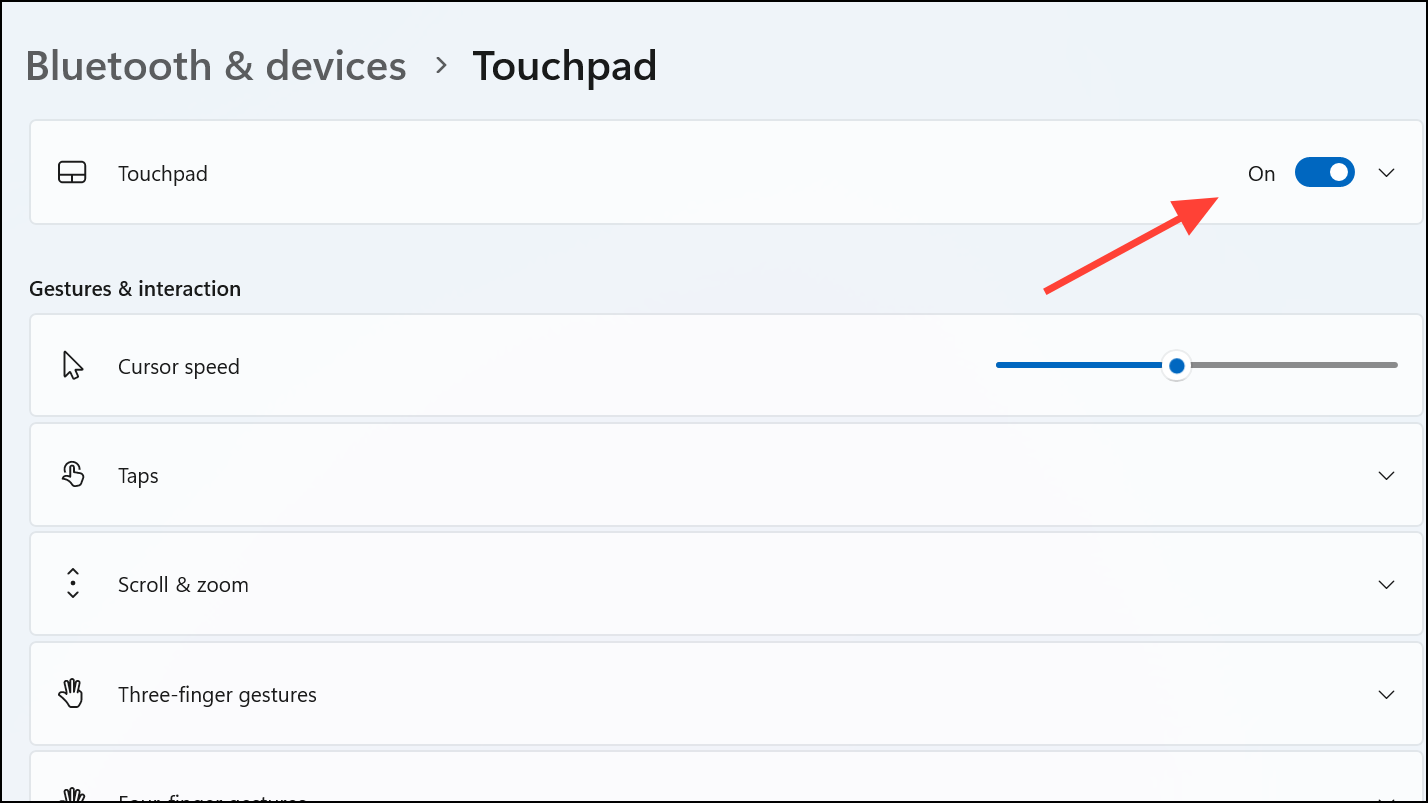Open the Taps settings row label

[x=138, y=476]
